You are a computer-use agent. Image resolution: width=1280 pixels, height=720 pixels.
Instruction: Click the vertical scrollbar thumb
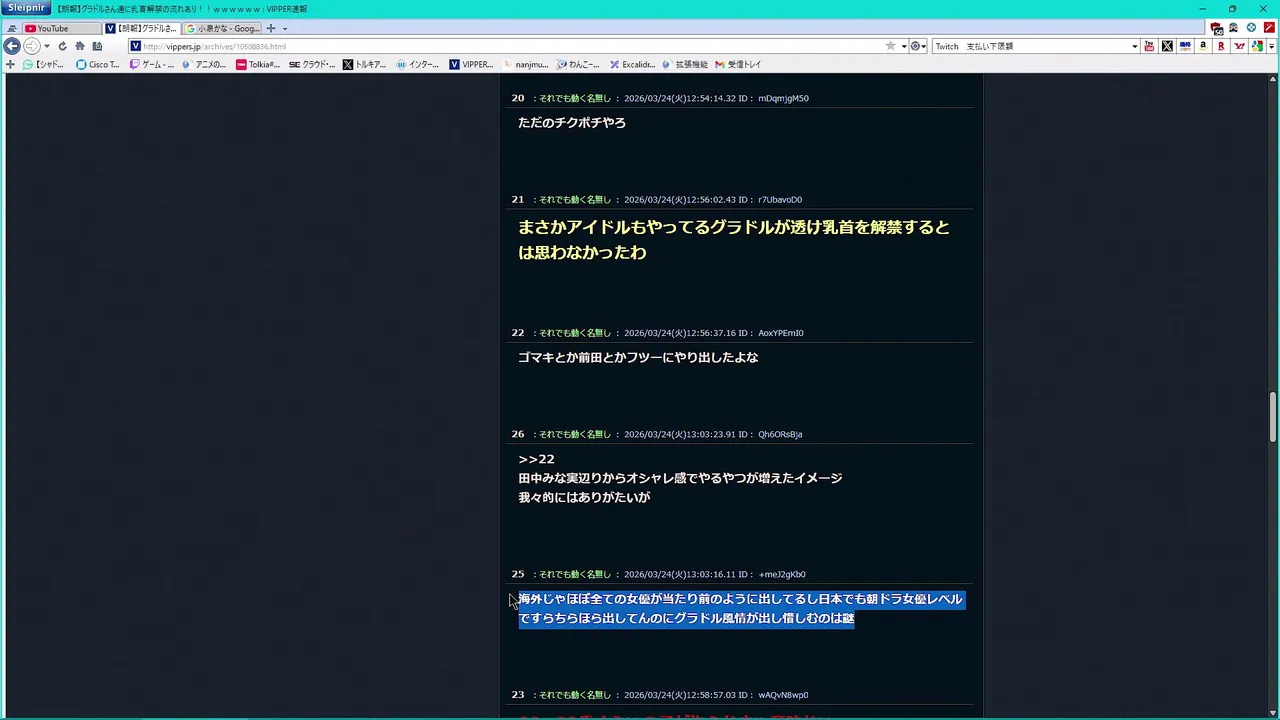coord(1273,417)
